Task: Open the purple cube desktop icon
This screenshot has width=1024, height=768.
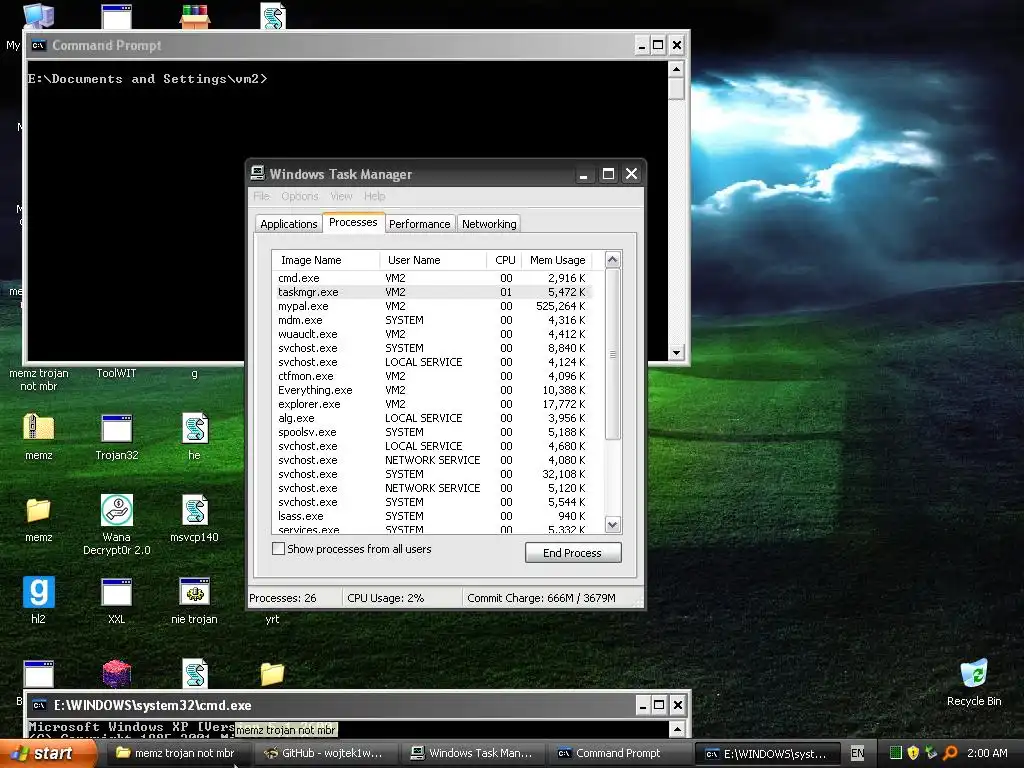Action: [x=117, y=673]
